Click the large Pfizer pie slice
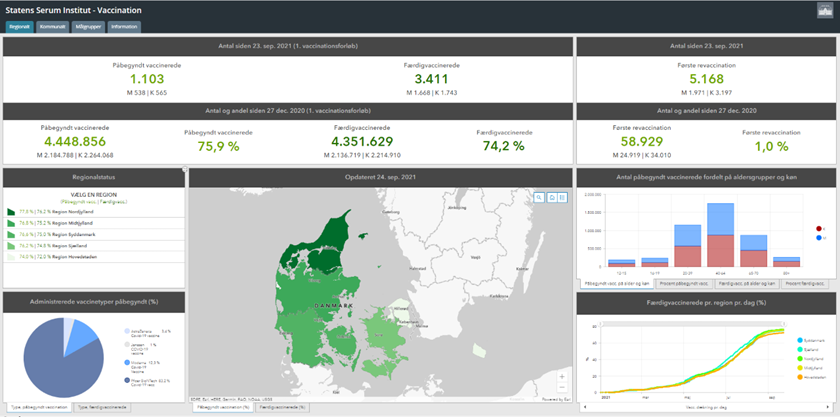Viewport: 840px width, 417px height. tap(59, 370)
